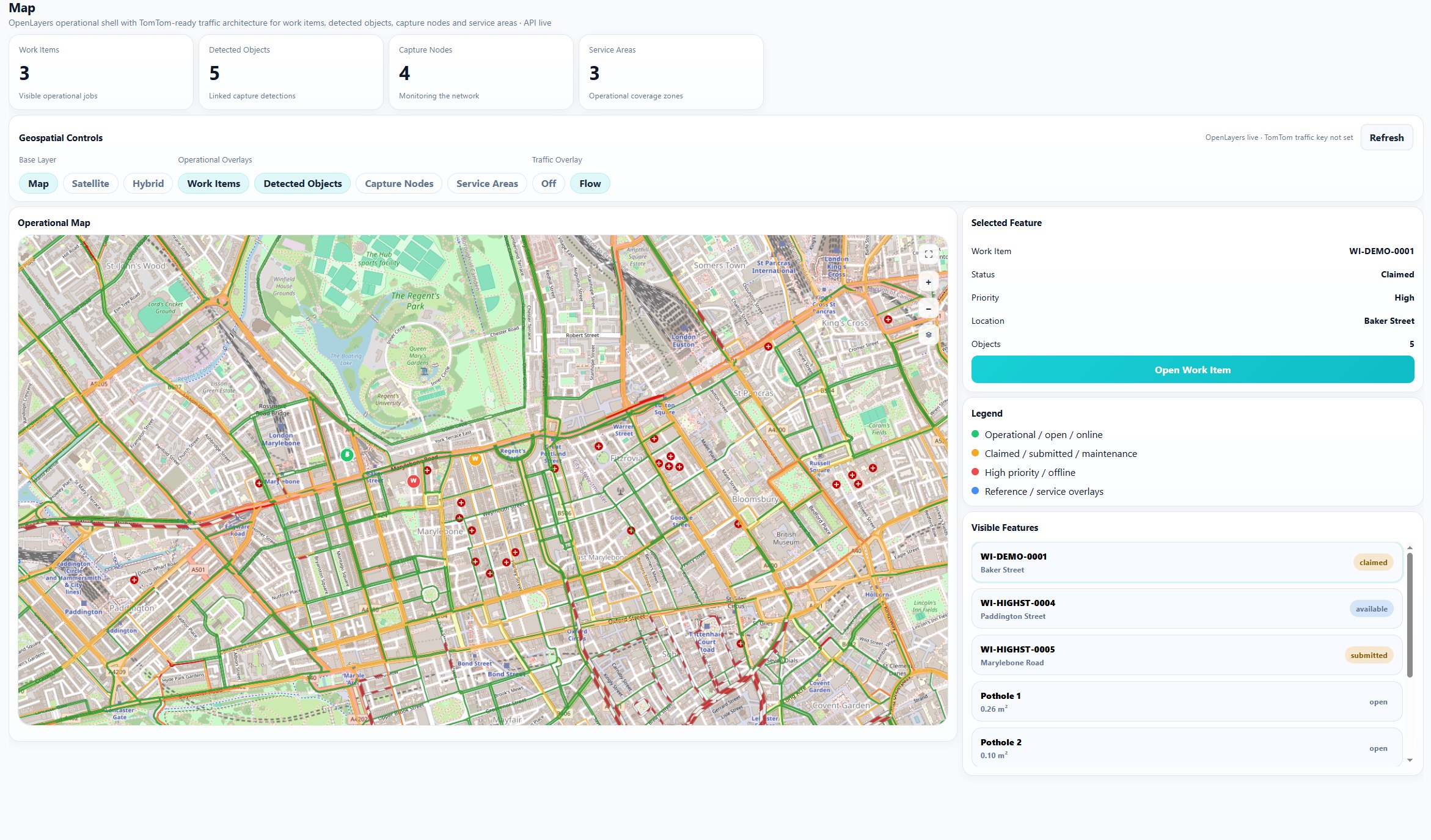Click the red plus marker left of British Museum

click(x=738, y=524)
